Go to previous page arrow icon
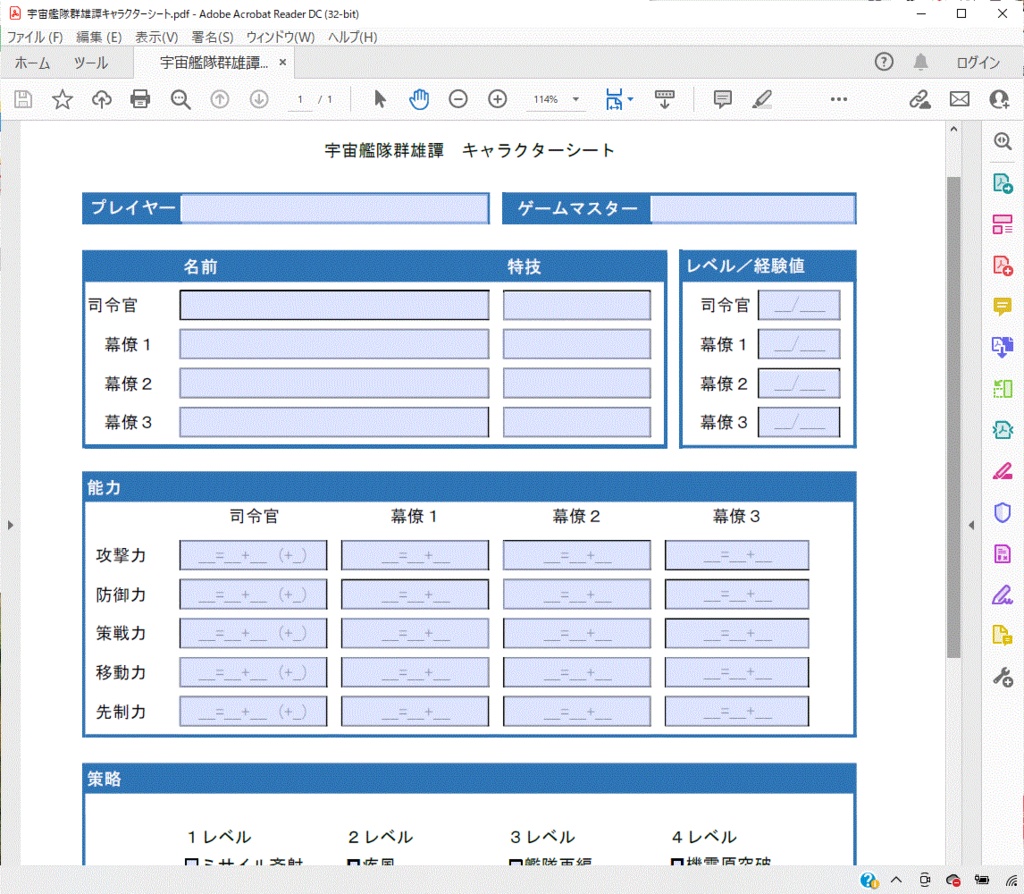 (x=219, y=99)
